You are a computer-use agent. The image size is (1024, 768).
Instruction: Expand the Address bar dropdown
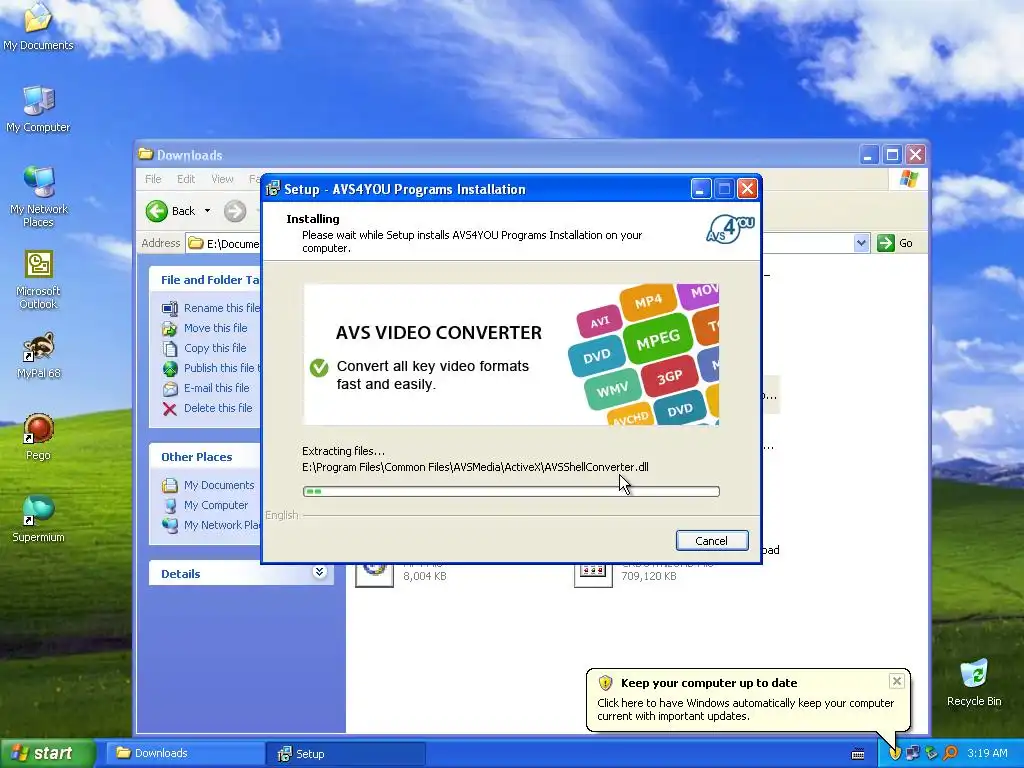coord(861,243)
